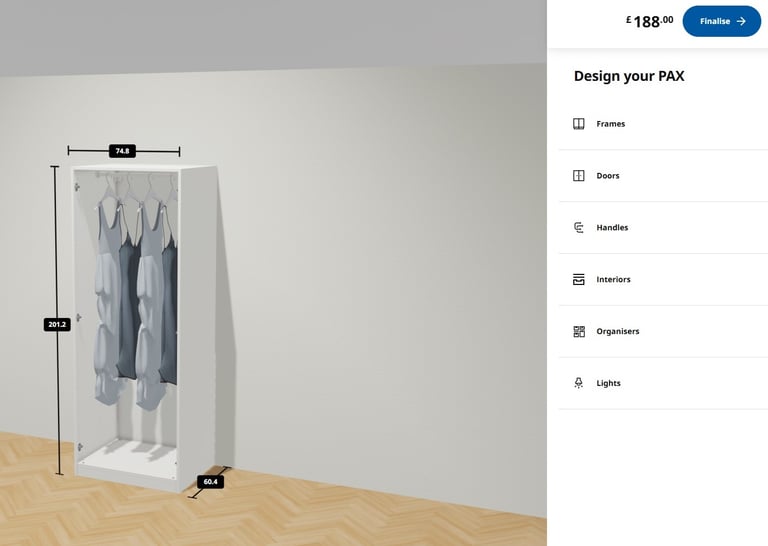Click the 201.2 height dimension label

pyautogui.click(x=57, y=324)
